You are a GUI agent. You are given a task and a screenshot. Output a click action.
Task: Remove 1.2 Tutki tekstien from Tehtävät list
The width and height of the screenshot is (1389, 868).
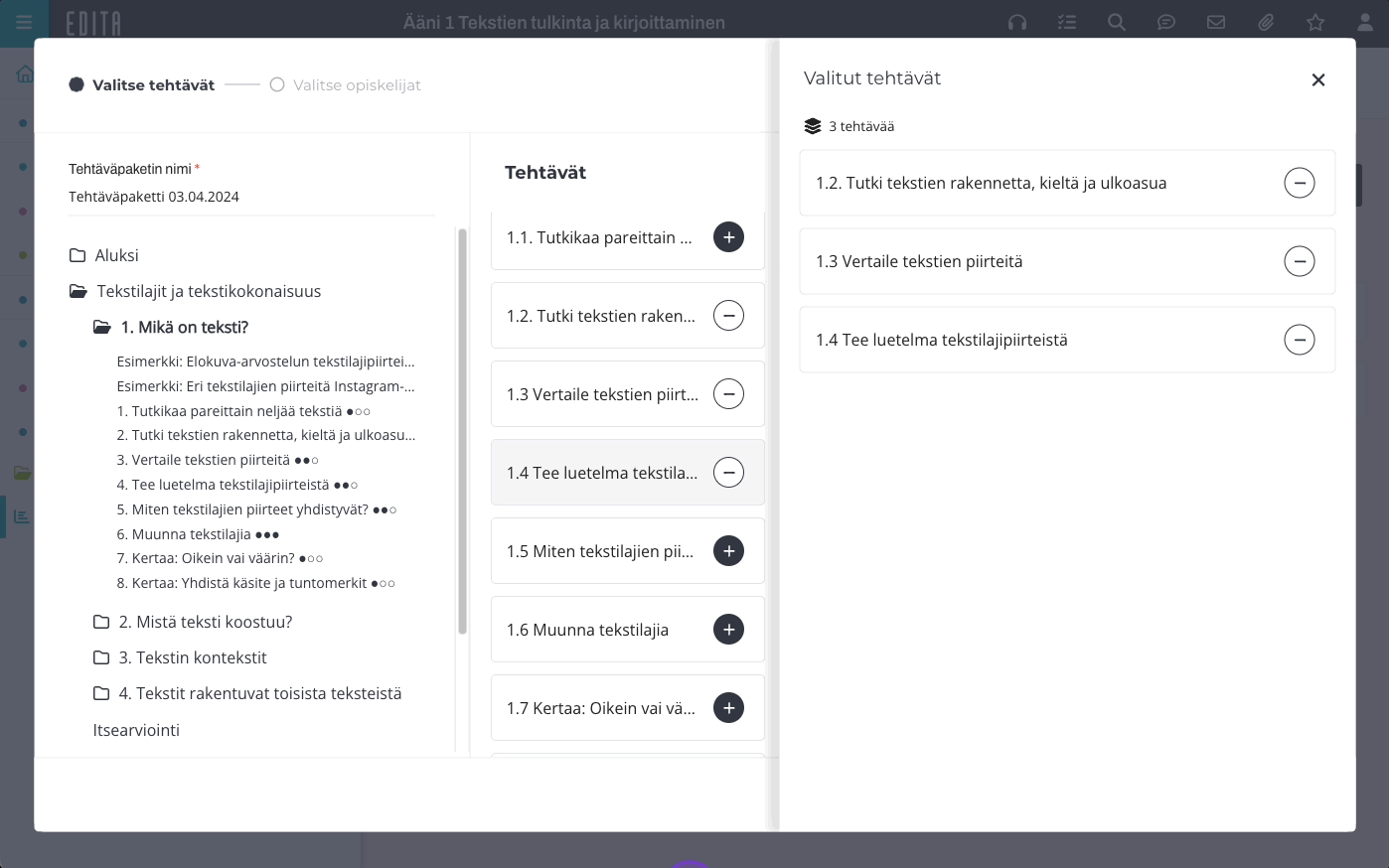[x=728, y=316]
